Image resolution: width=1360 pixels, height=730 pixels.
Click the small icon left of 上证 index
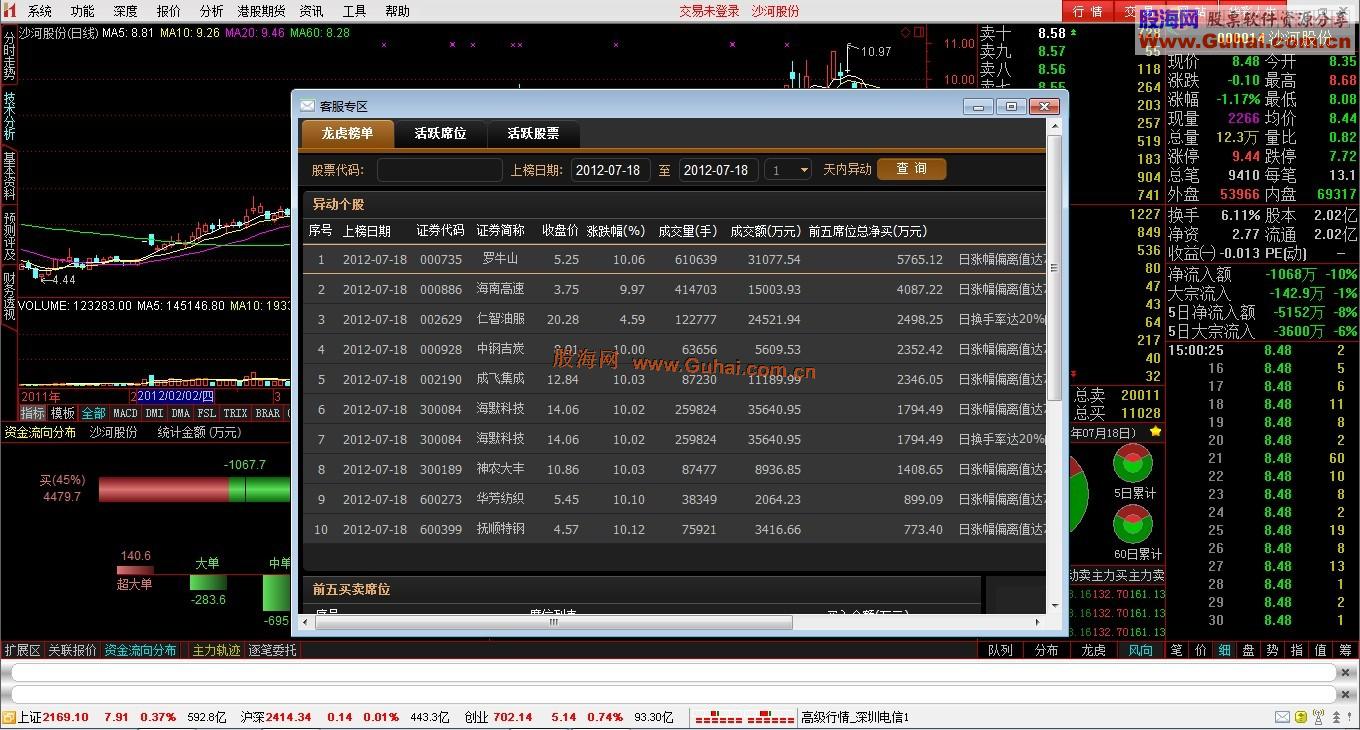(9, 717)
